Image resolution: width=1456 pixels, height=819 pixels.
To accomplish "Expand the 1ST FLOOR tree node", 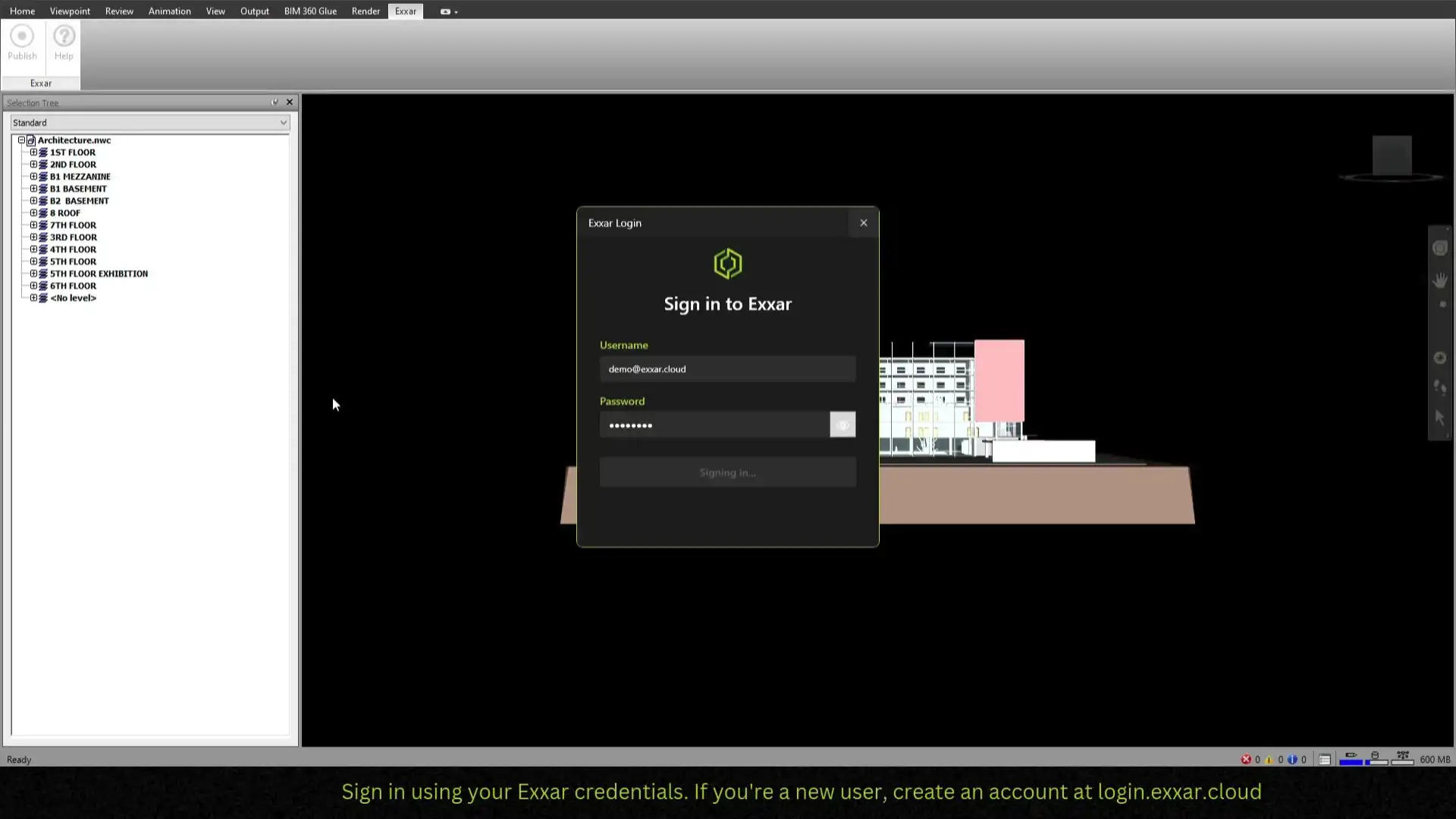I will click(33, 152).
